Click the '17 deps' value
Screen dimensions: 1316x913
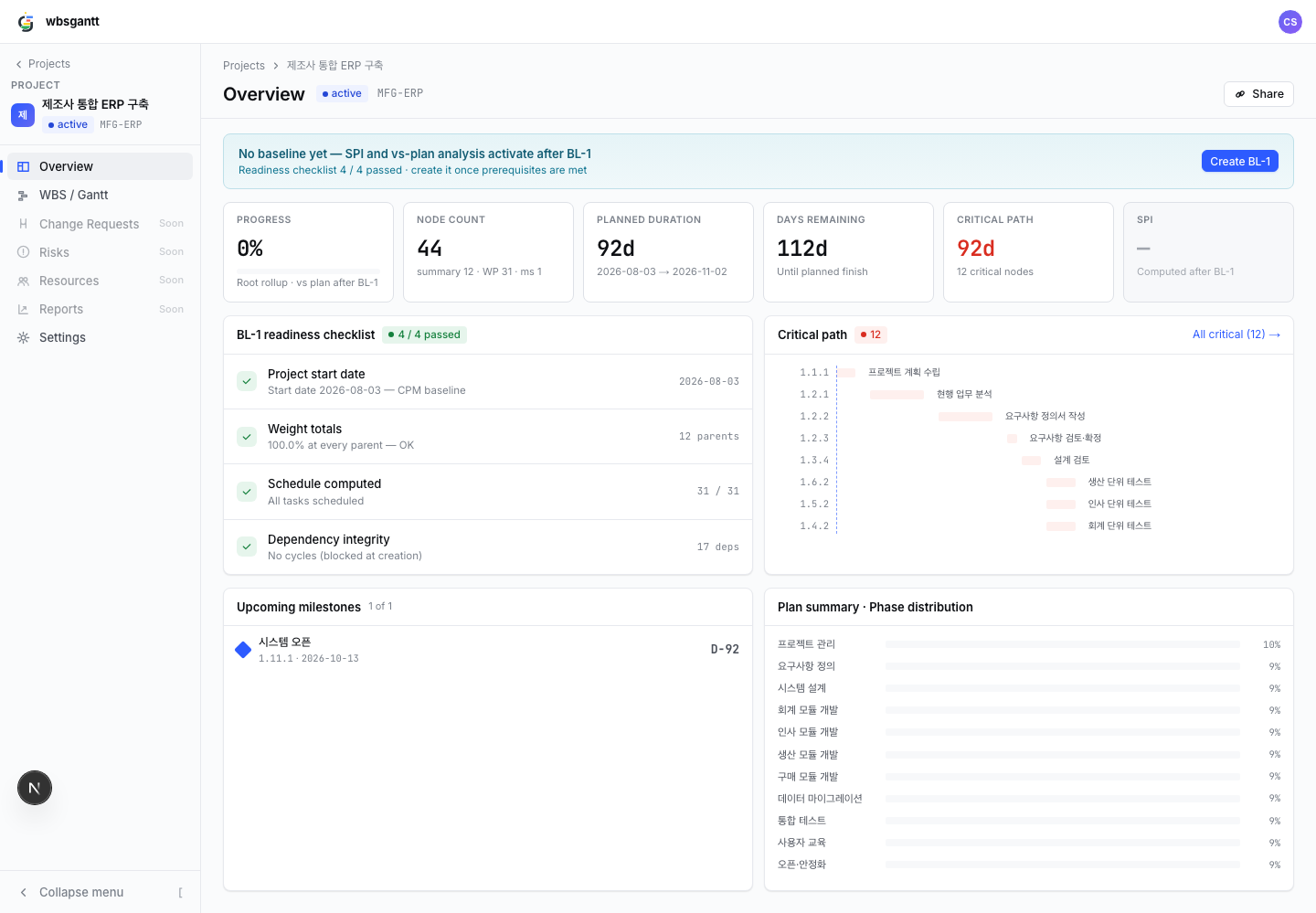(717, 547)
